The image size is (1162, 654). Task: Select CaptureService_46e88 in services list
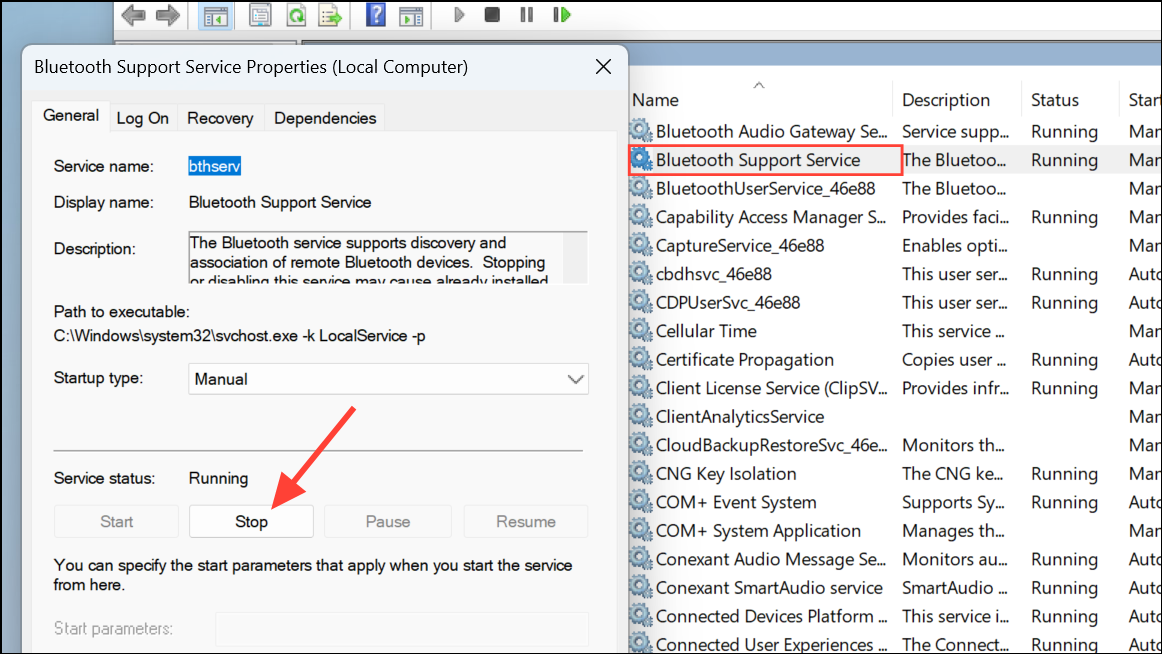740,245
